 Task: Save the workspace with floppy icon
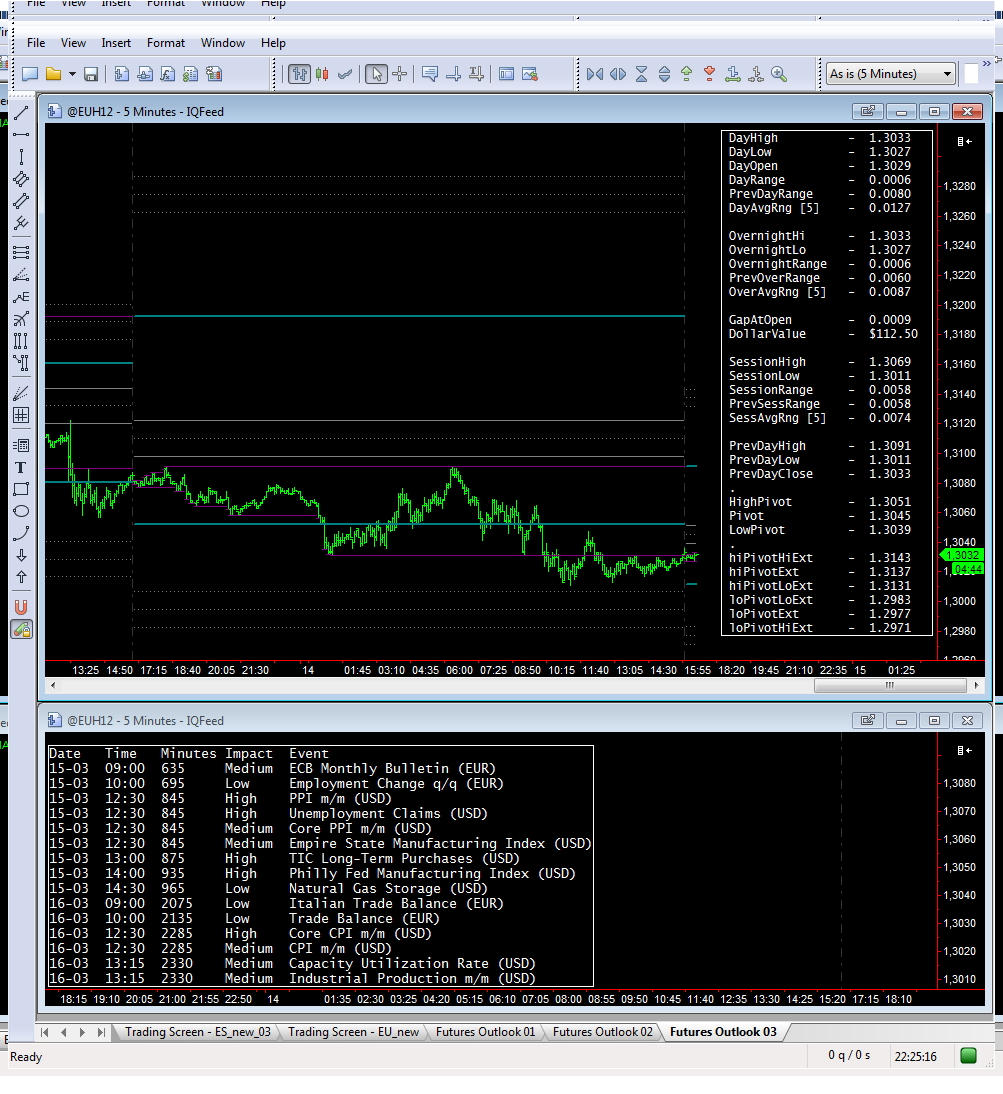click(x=91, y=74)
